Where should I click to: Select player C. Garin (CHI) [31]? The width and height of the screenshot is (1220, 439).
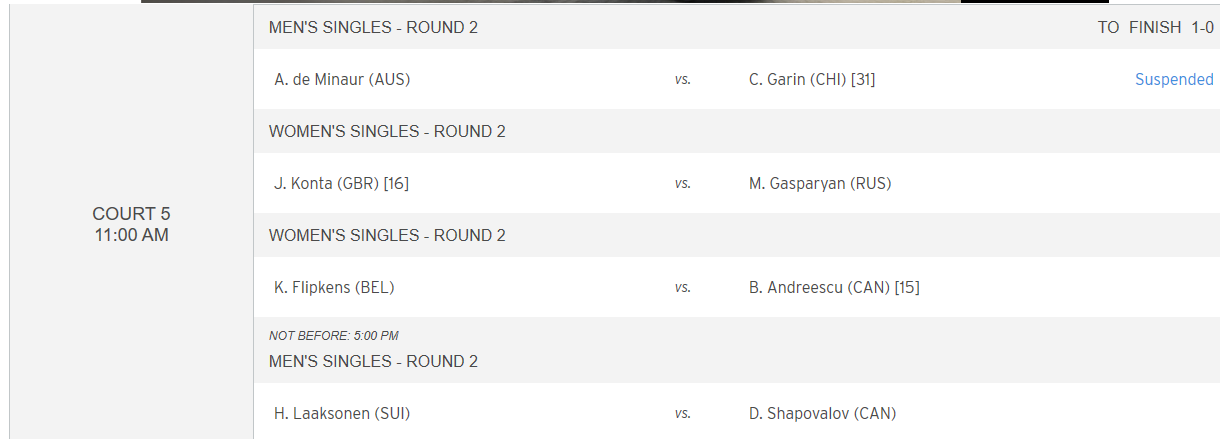pyautogui.click(x=812, y=80)
